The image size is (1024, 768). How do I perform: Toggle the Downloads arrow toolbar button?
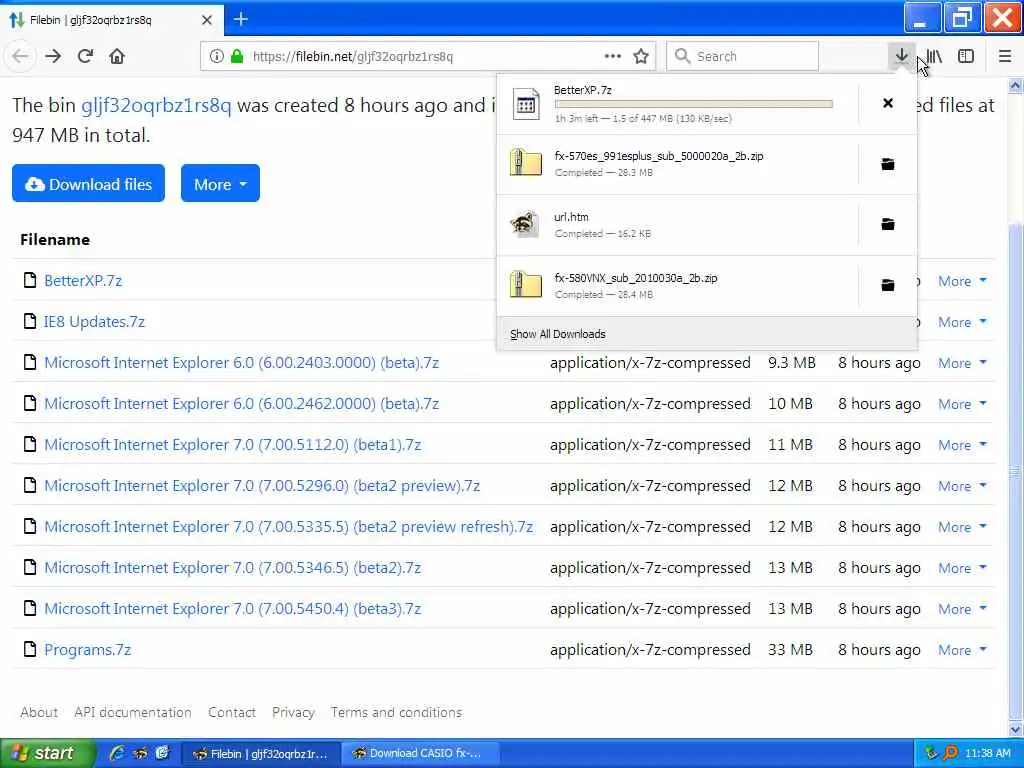click(x=902, y=56)
